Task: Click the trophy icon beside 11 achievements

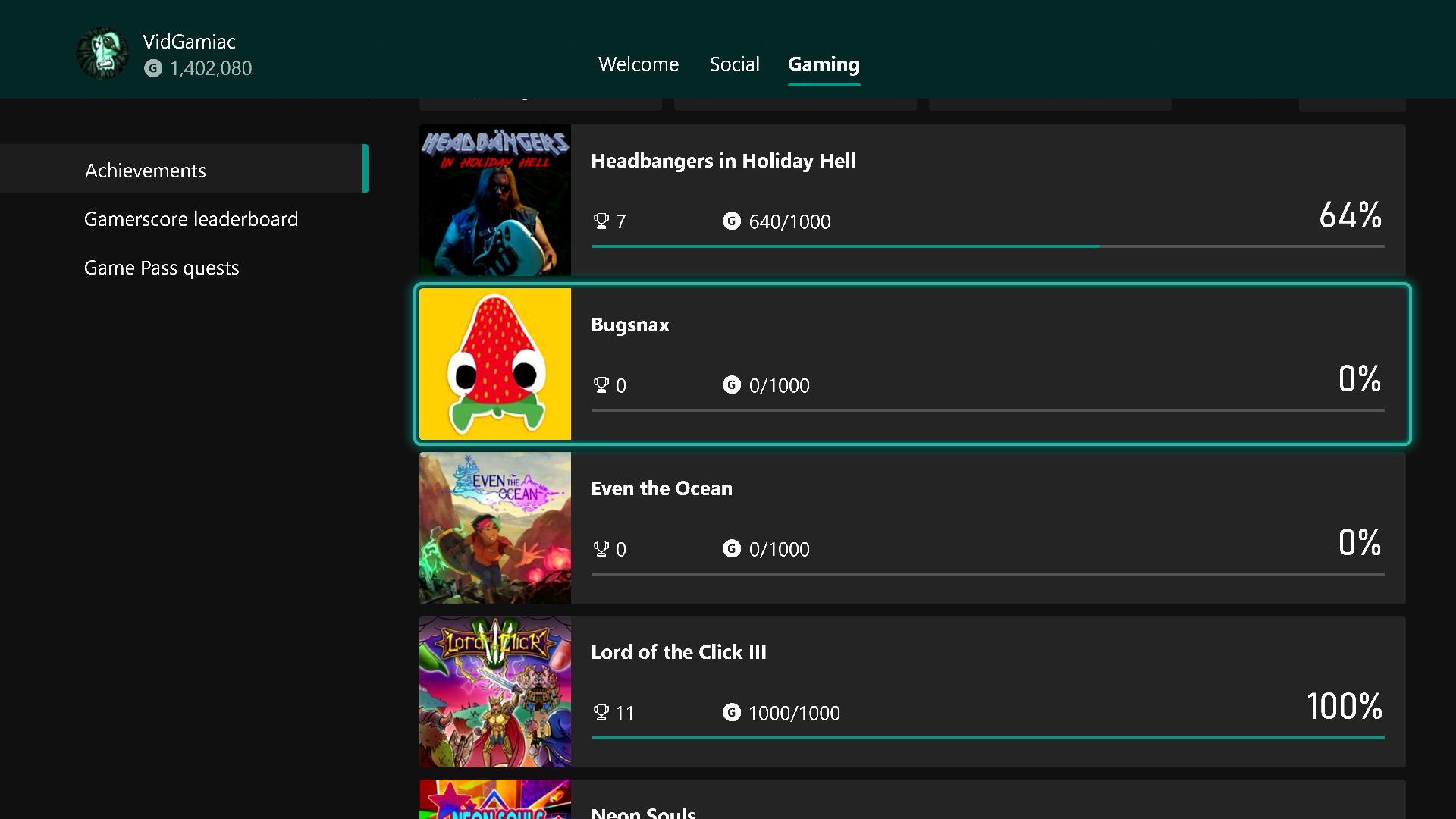Action: [x=601, y=713]
